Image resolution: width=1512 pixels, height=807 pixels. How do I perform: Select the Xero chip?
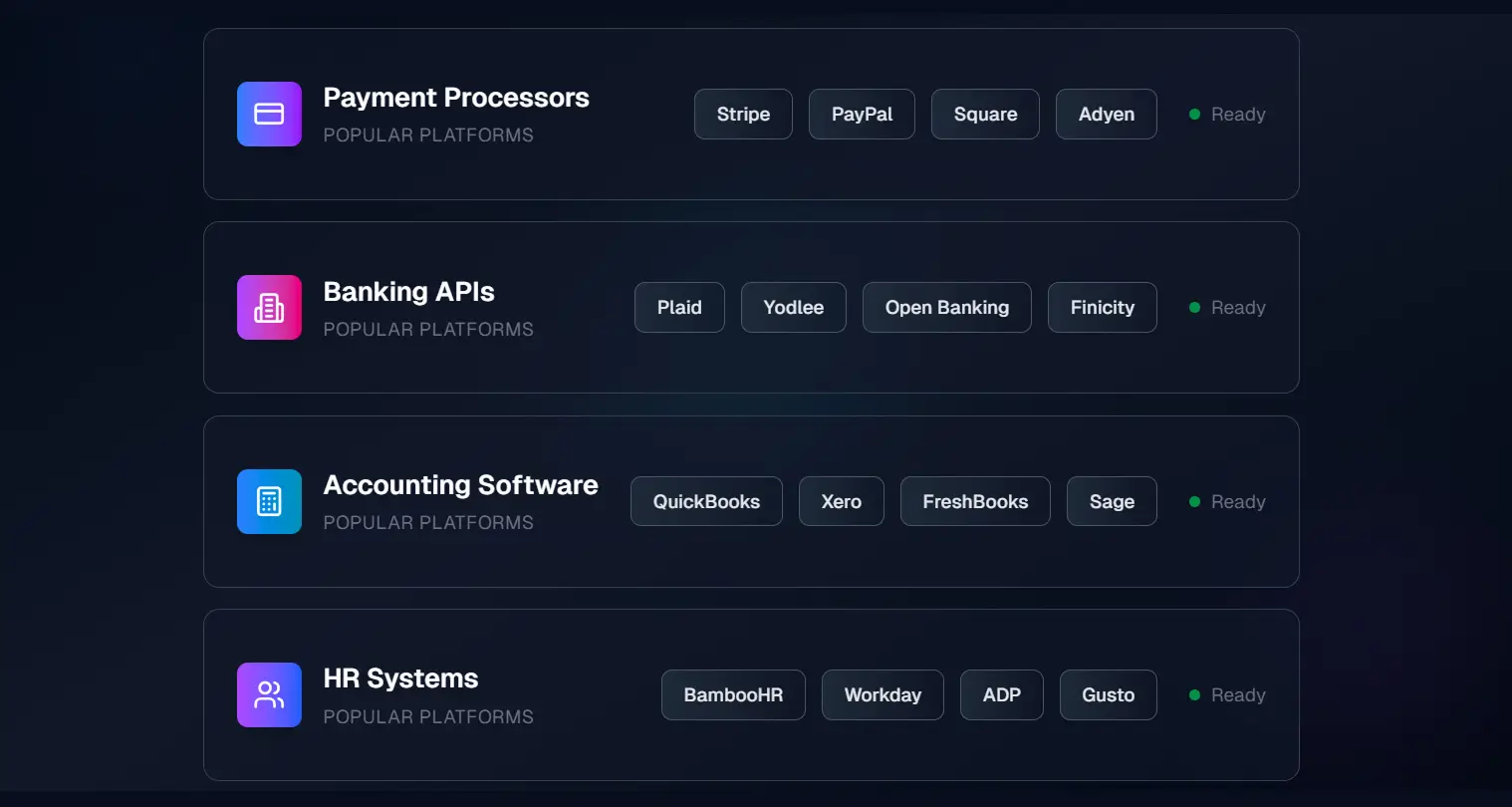(x=841, y=501)
